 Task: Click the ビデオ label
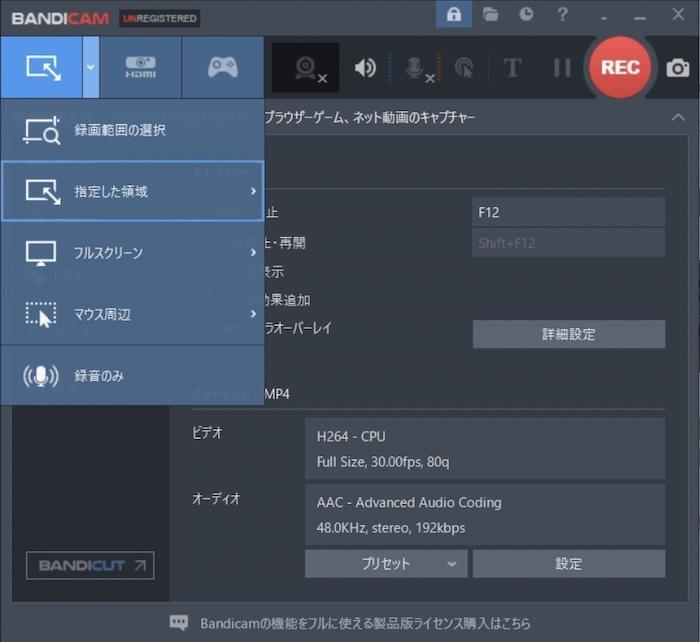(x=207, y=432)
